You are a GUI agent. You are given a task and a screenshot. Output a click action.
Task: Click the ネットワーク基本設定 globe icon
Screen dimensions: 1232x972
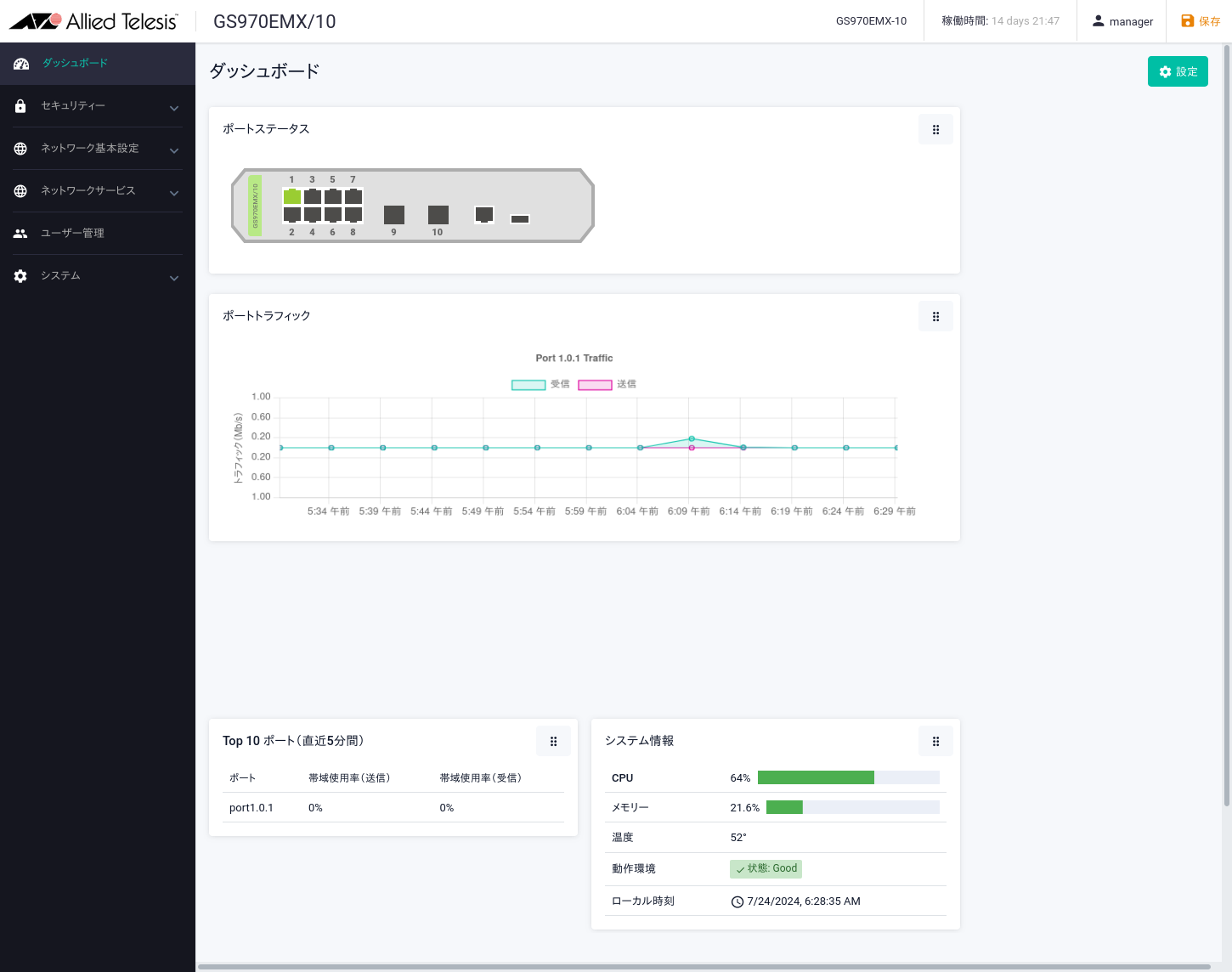[20, 149]
